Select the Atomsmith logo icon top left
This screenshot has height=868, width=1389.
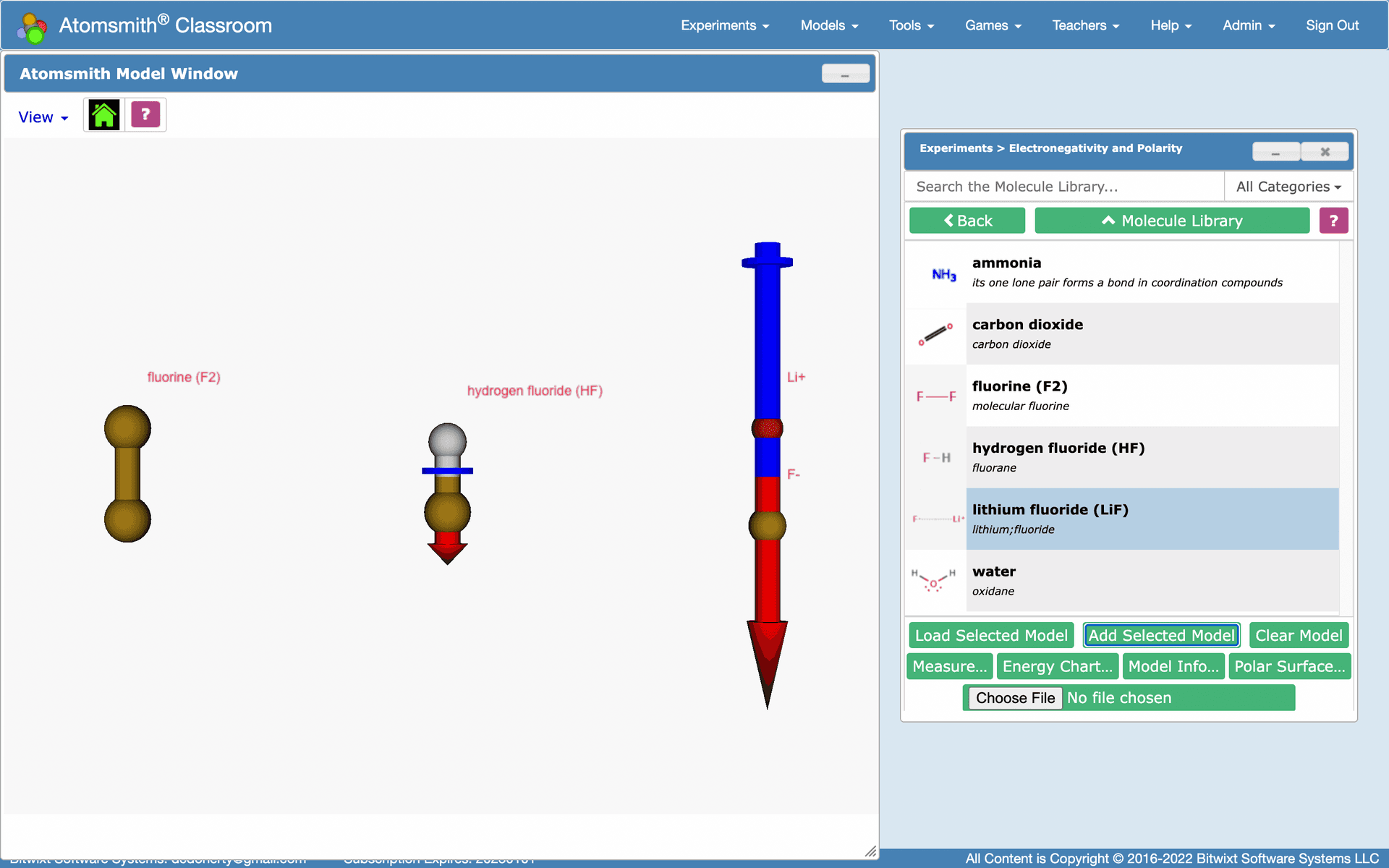pos(29,25)
